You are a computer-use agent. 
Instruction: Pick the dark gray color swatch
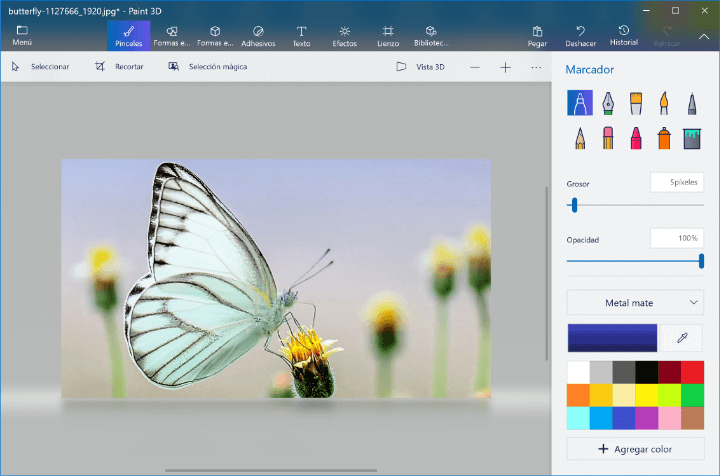624,372
